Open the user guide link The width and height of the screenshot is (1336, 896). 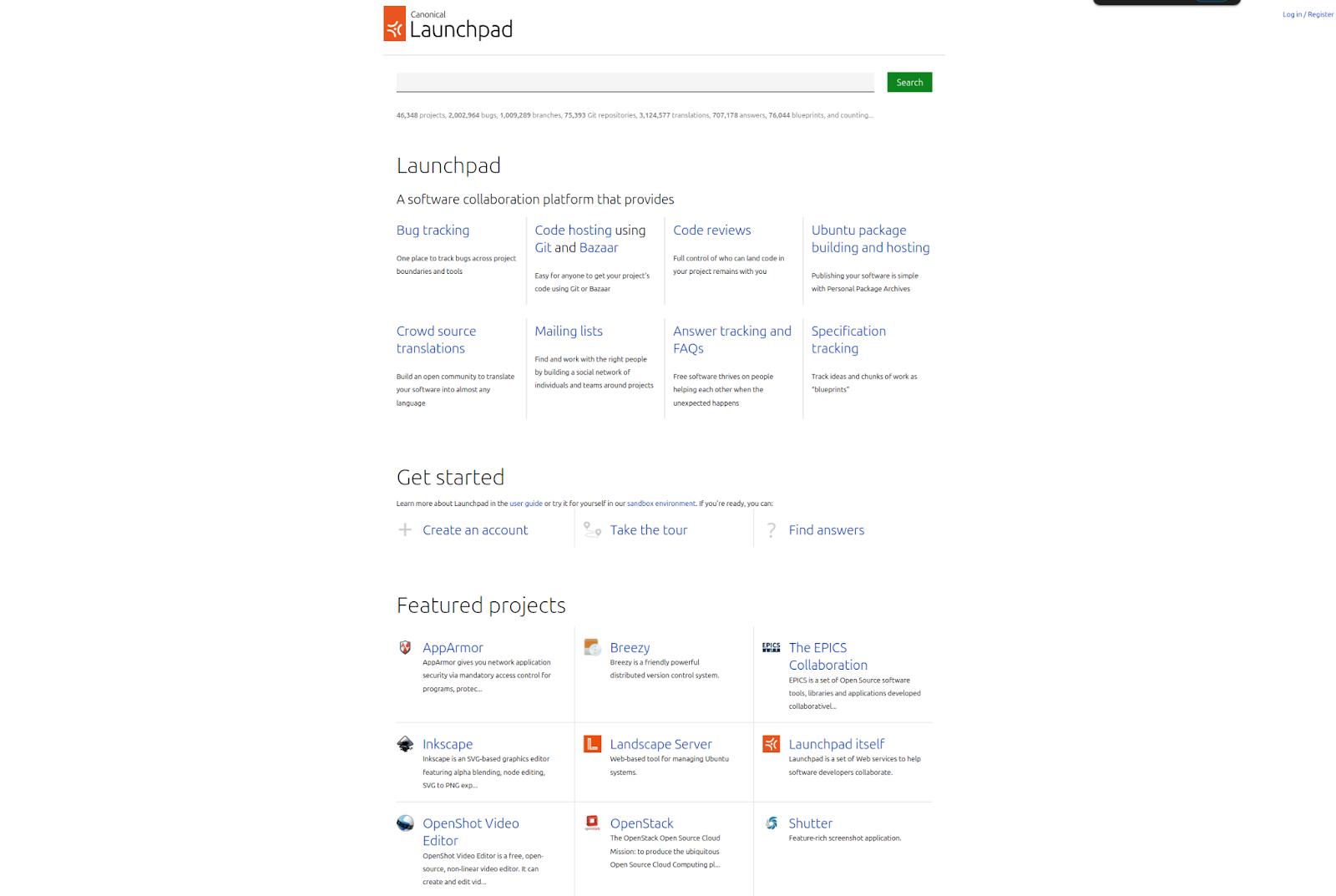pyautogui.click(x=526, y=504)
